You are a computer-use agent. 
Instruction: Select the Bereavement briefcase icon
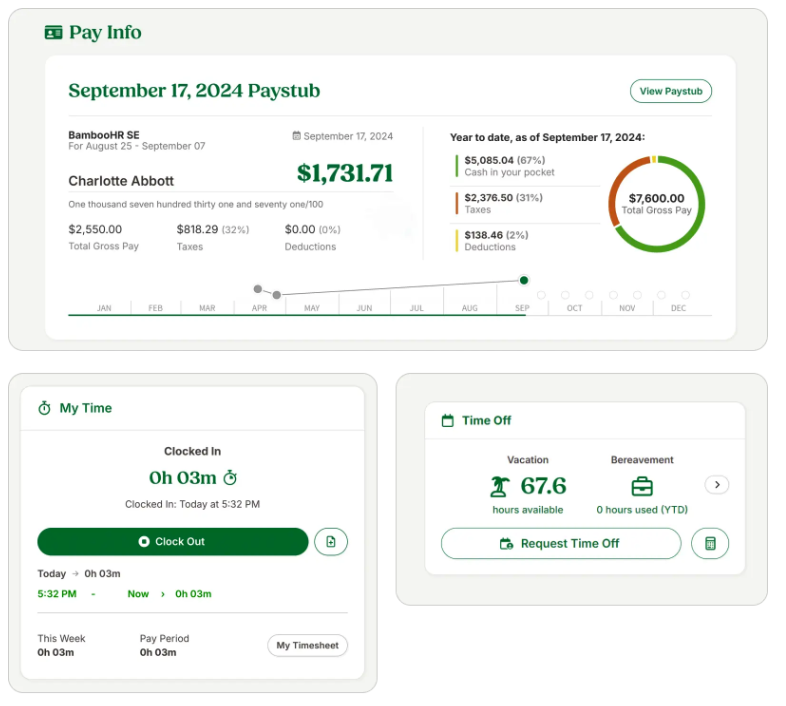pyautogui.click(x=642, y=487)
